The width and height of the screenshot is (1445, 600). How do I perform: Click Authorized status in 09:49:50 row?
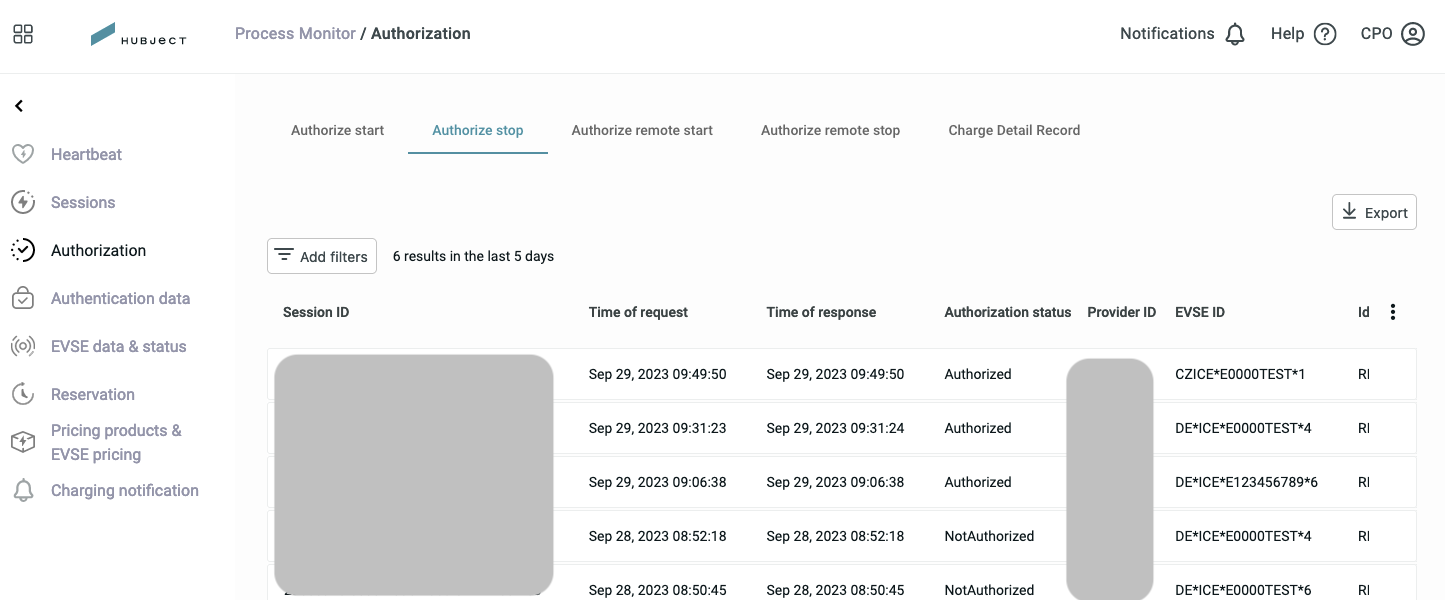pos(978,374)
